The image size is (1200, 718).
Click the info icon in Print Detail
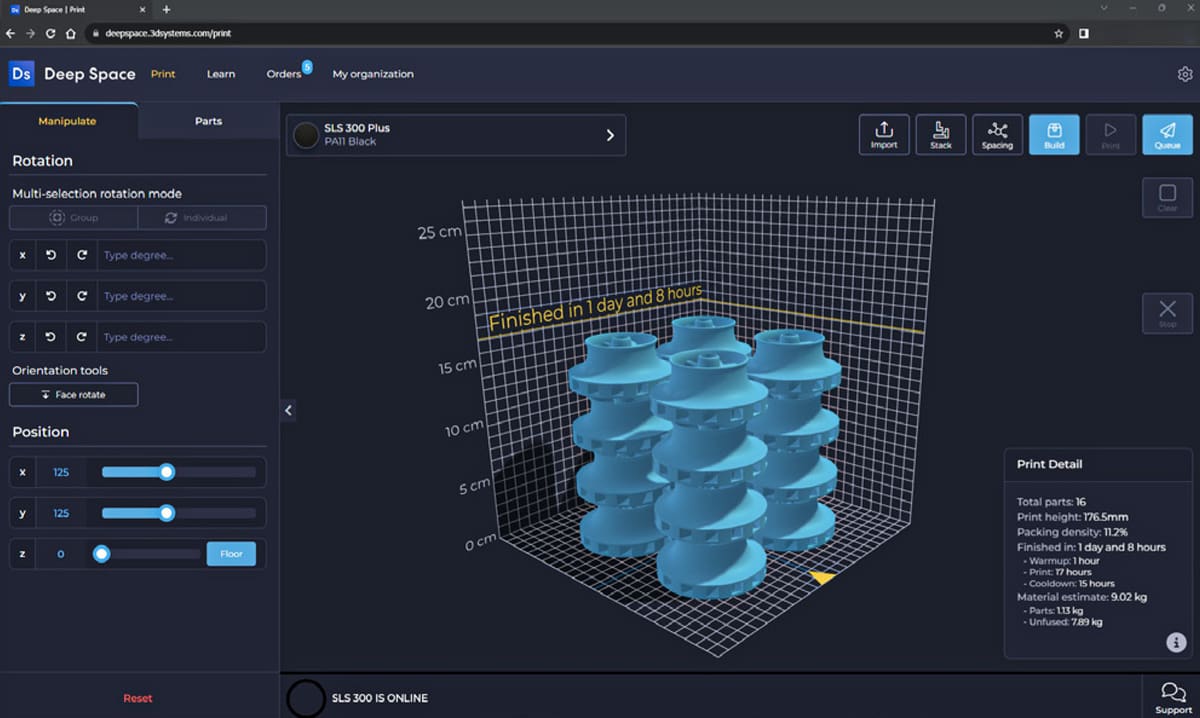[x=1176, y=642]
